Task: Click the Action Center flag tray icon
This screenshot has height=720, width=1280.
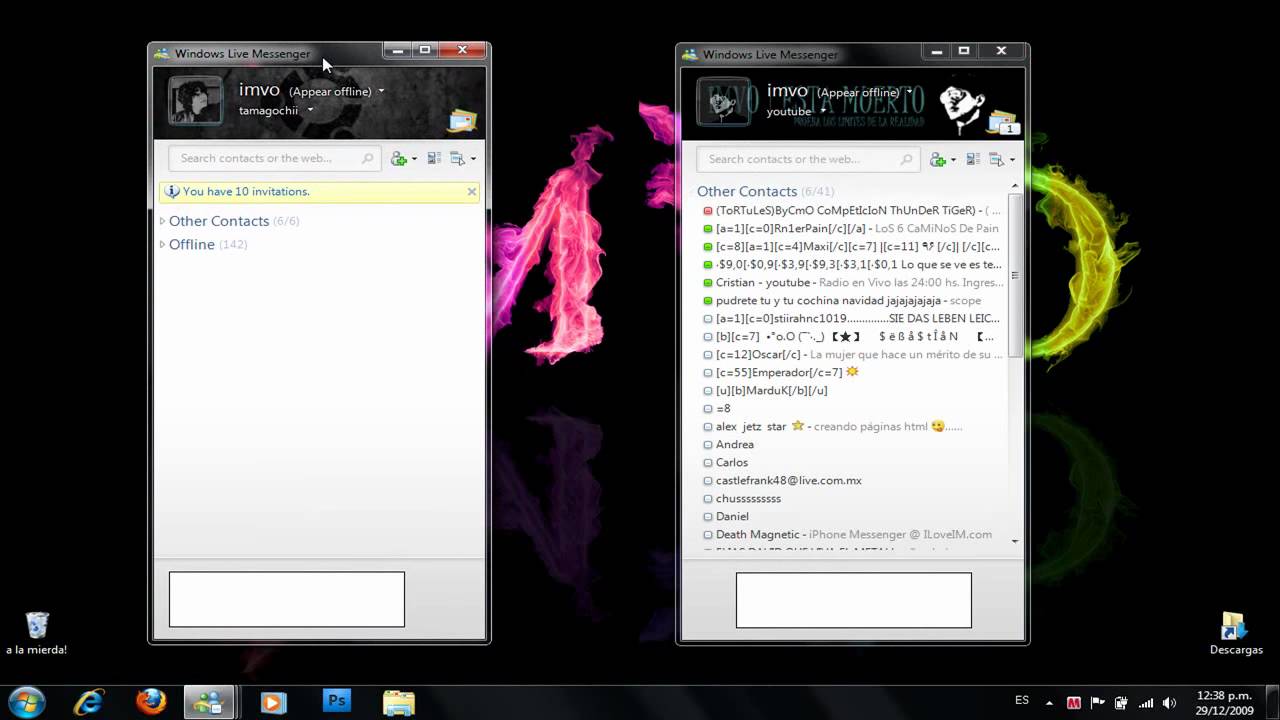Action: click(1097, 703)
